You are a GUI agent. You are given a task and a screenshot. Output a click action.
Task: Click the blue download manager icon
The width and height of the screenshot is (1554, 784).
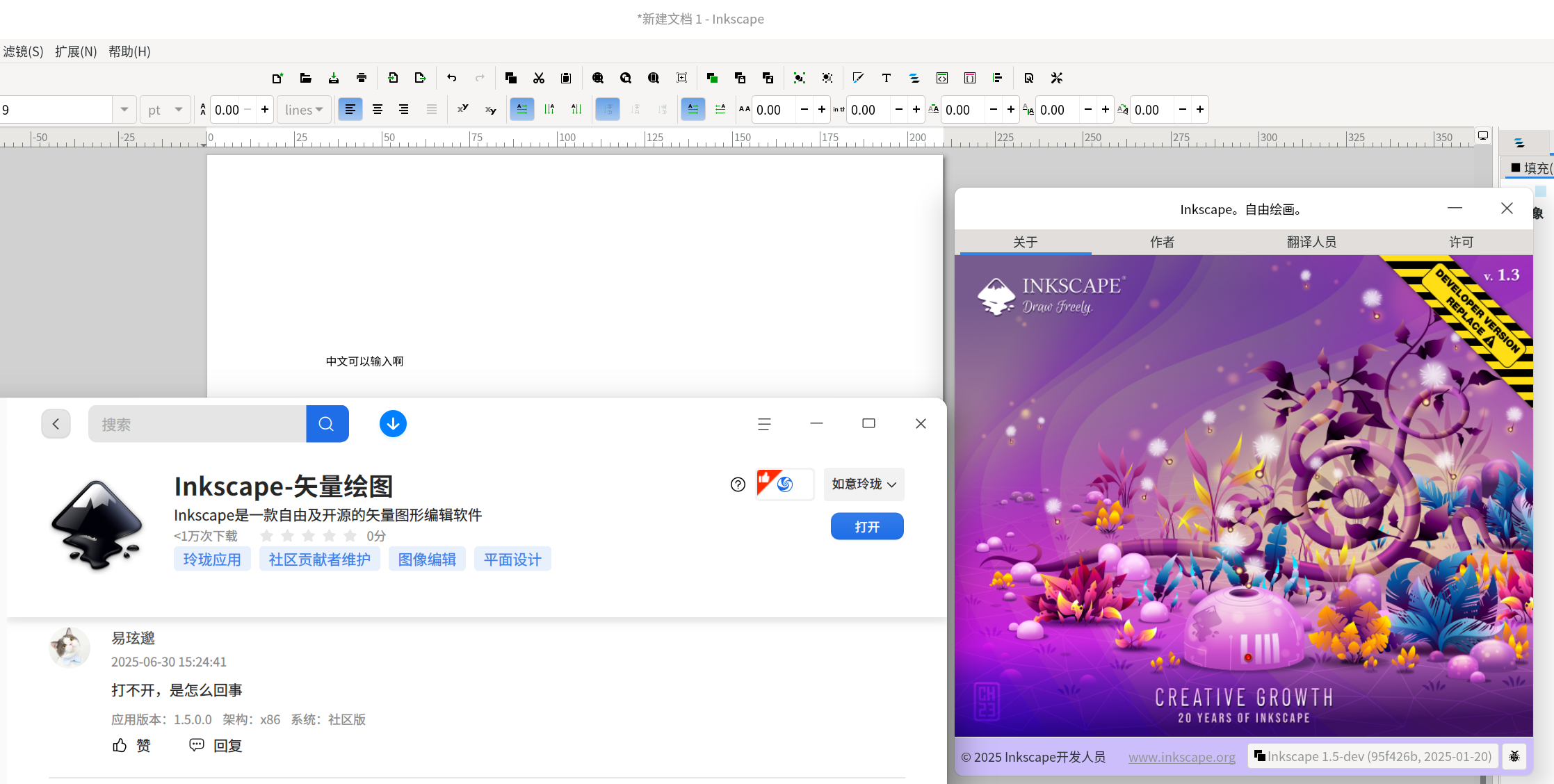click(x=393, y=423)
